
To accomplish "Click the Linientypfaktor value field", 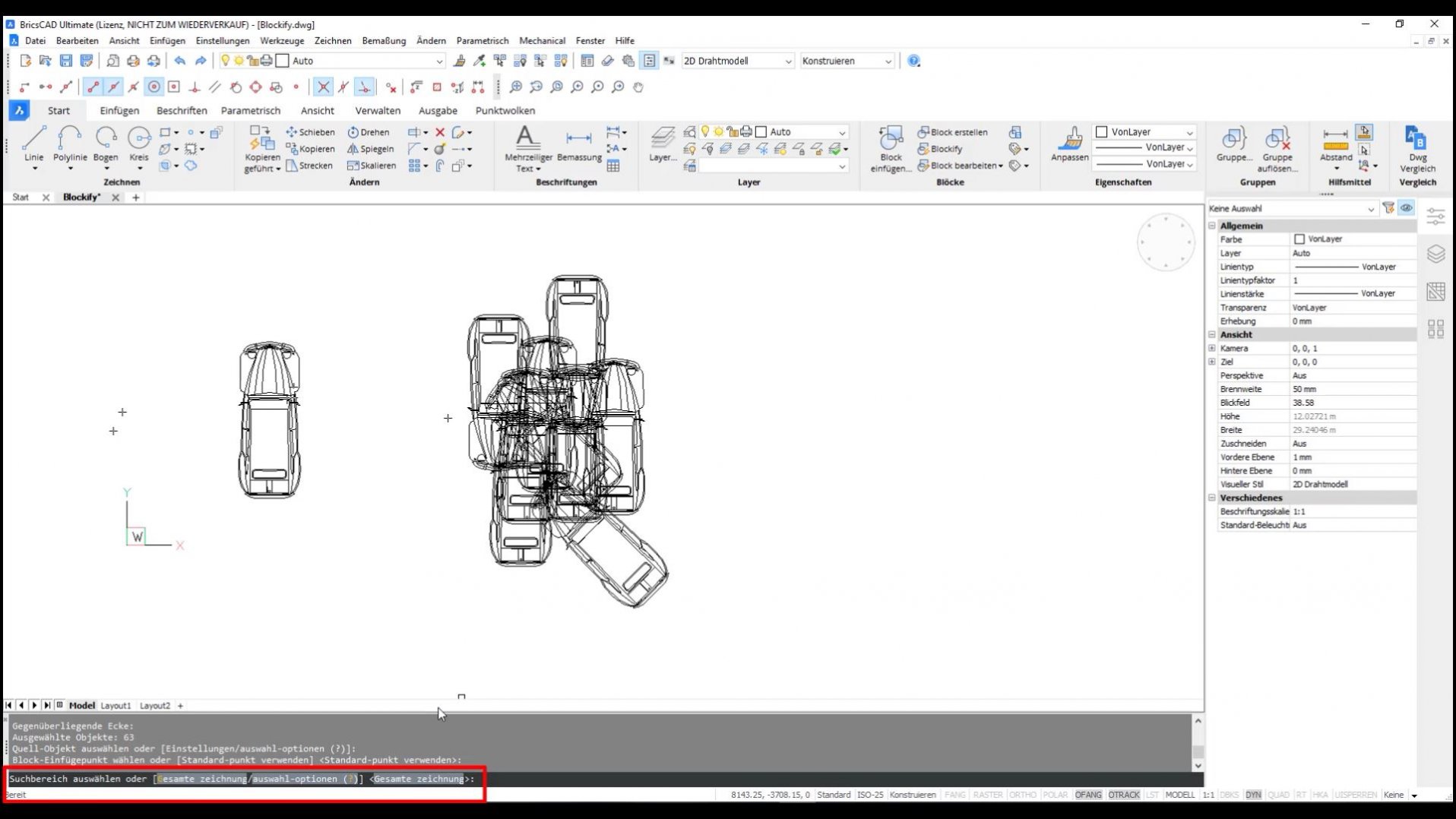I will [1353, 280].
